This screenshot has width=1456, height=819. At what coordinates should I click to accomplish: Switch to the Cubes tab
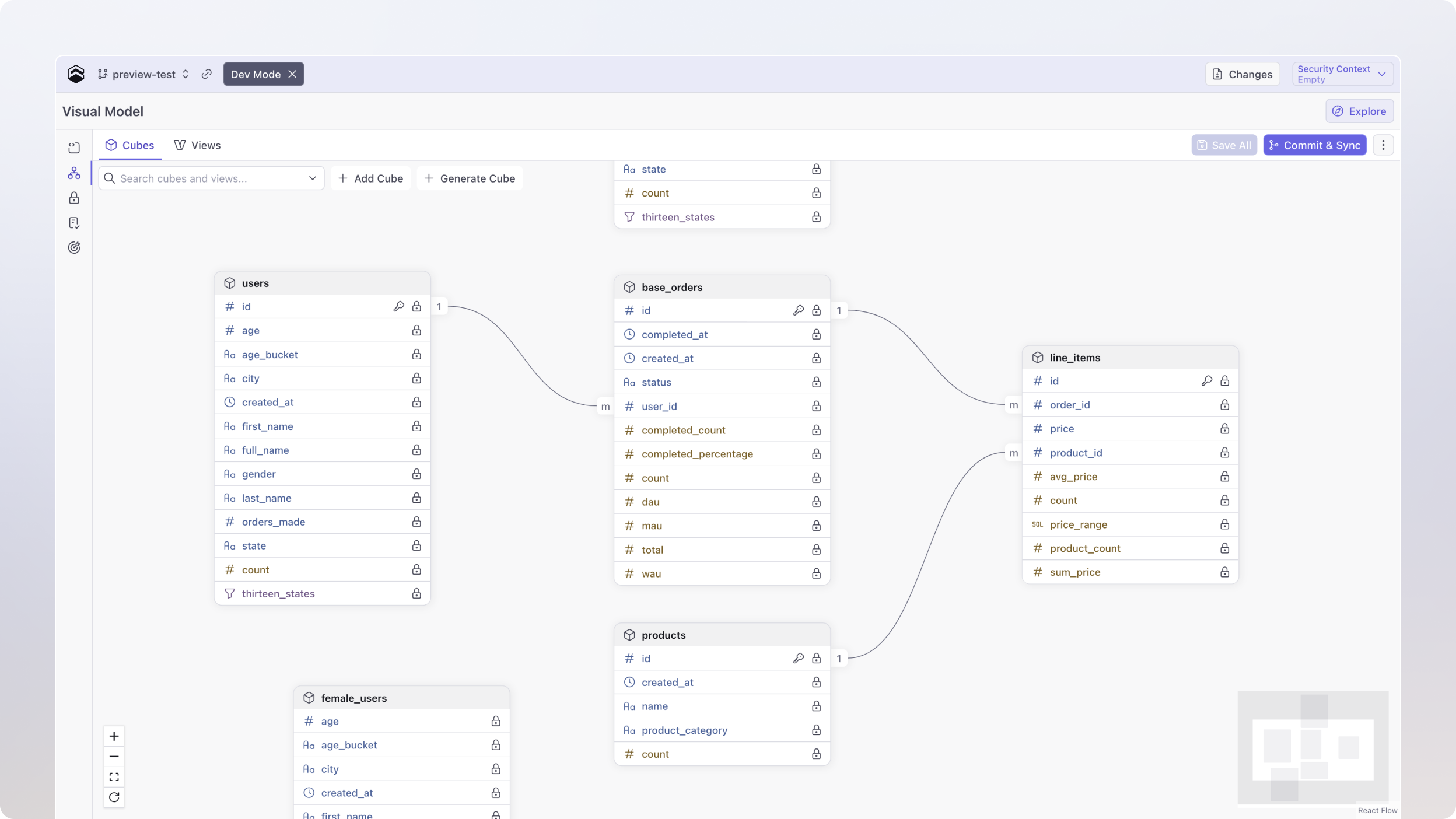[x=129, y=145]
